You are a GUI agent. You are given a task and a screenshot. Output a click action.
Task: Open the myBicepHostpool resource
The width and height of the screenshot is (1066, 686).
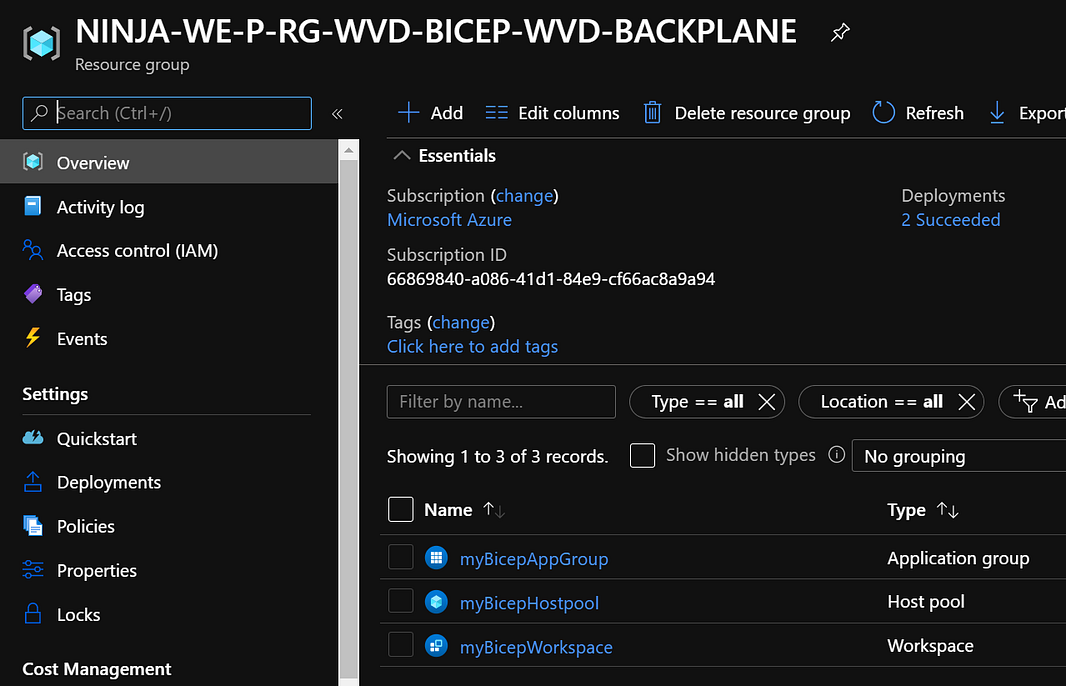click(x=529, y=603)
